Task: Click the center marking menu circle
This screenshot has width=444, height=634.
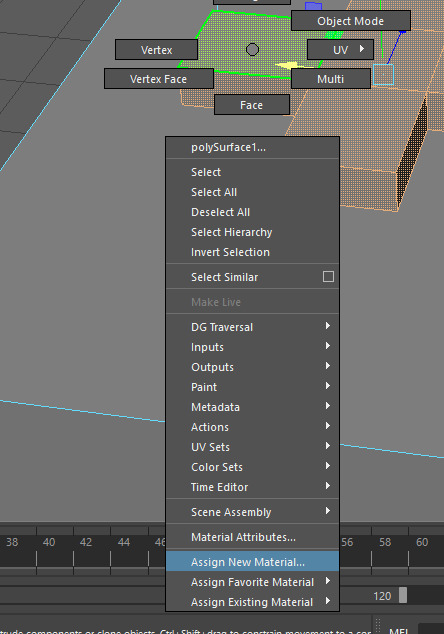Action: pyautogui.click(x=252, y=49)
